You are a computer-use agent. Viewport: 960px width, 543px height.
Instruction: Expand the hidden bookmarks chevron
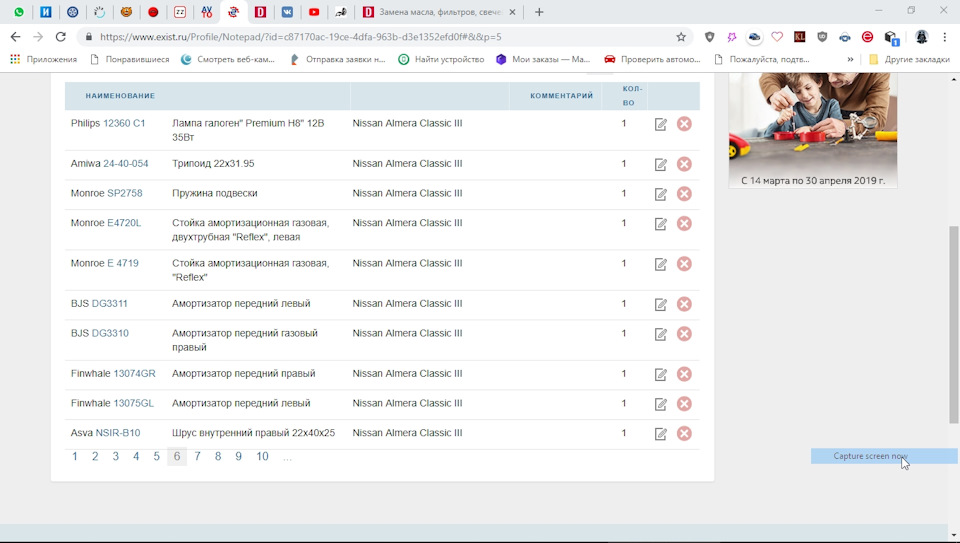[x=850, y=59]
